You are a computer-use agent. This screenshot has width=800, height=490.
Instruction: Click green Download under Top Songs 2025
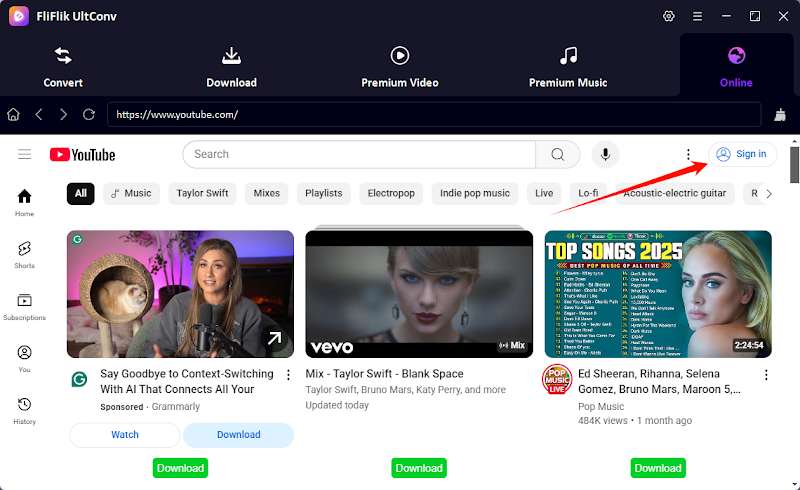coord(658,468)
